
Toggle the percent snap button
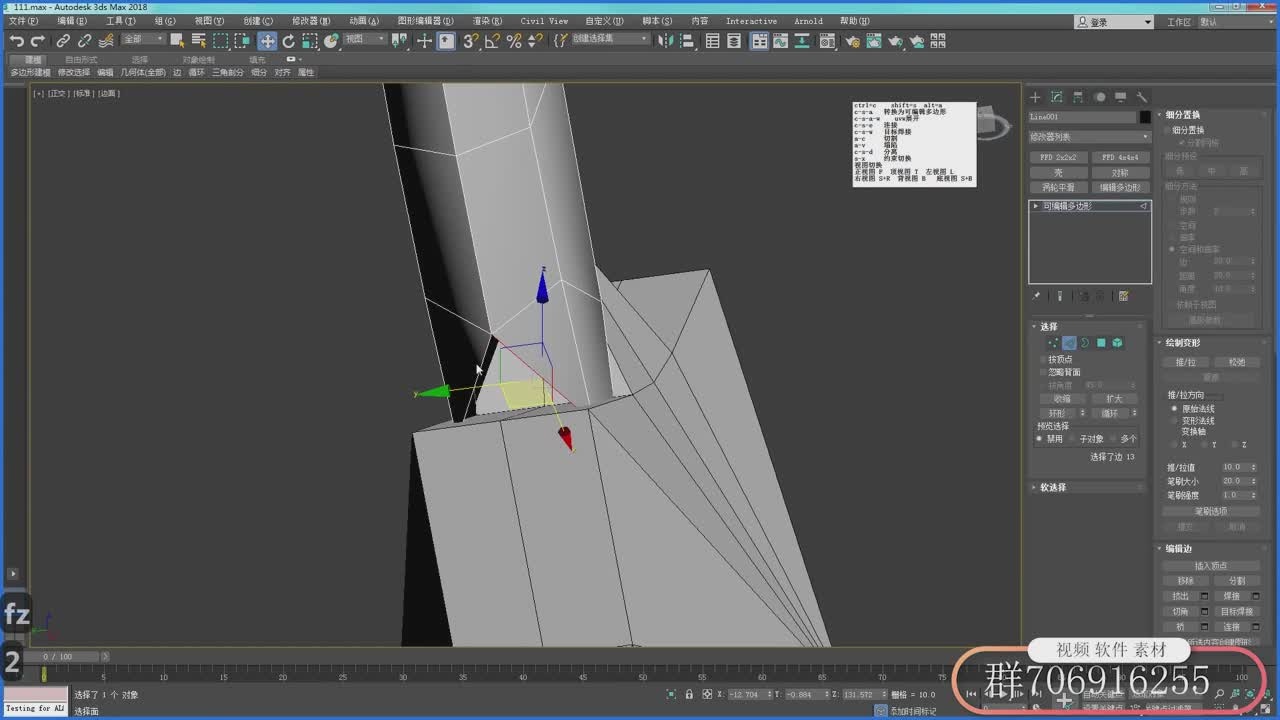click(514, 41)
